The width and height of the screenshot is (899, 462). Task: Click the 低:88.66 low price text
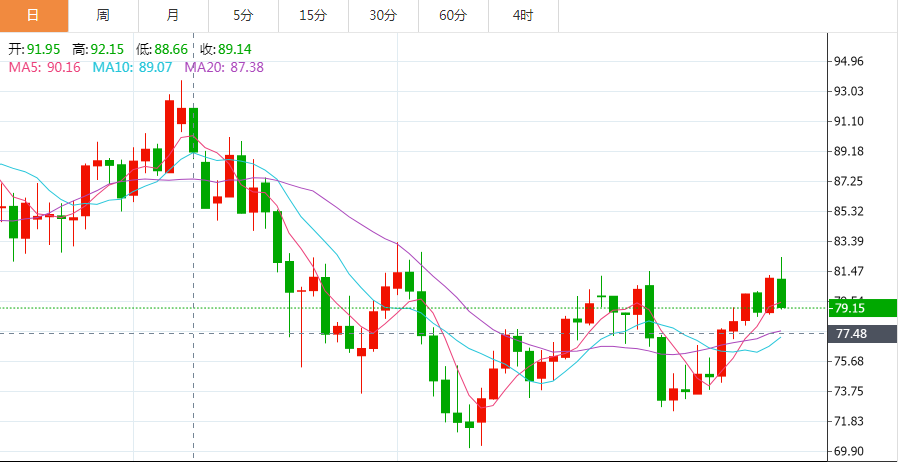click(x=162, y=49)
